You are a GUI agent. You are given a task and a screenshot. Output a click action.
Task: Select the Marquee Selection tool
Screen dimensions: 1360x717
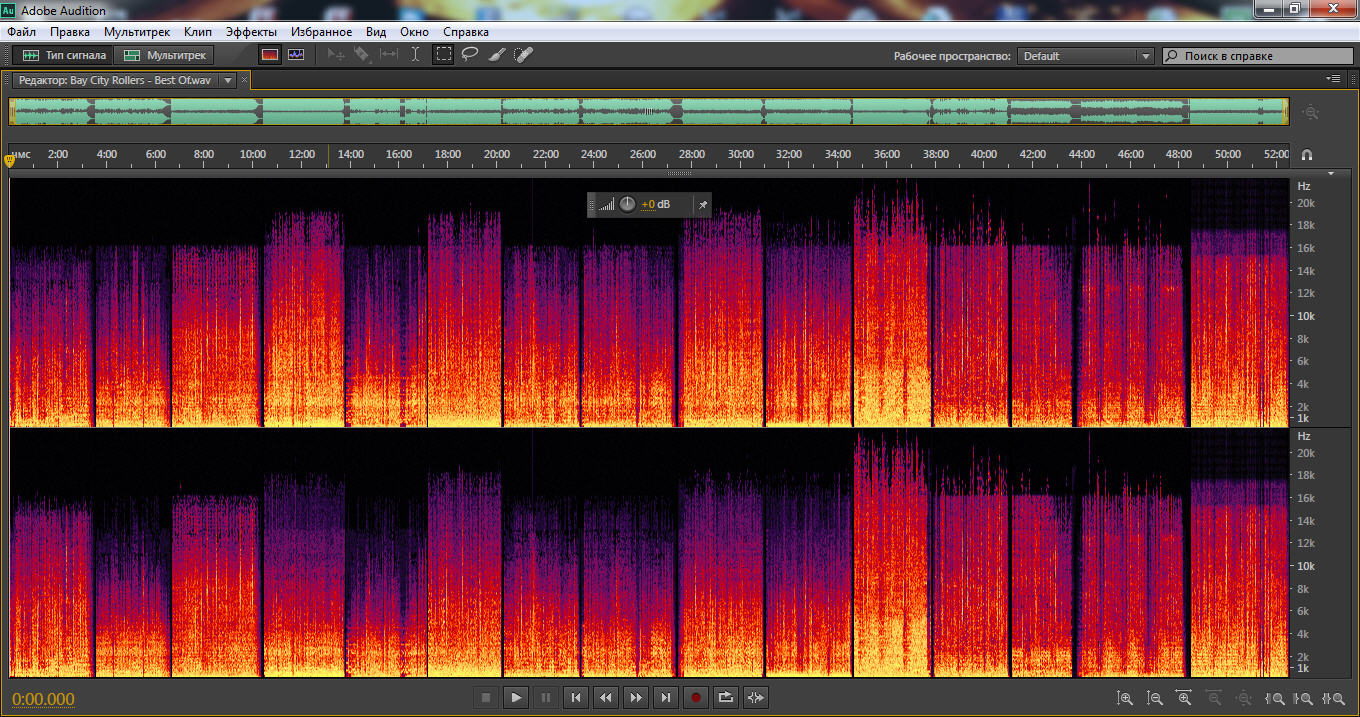(443, 55)
